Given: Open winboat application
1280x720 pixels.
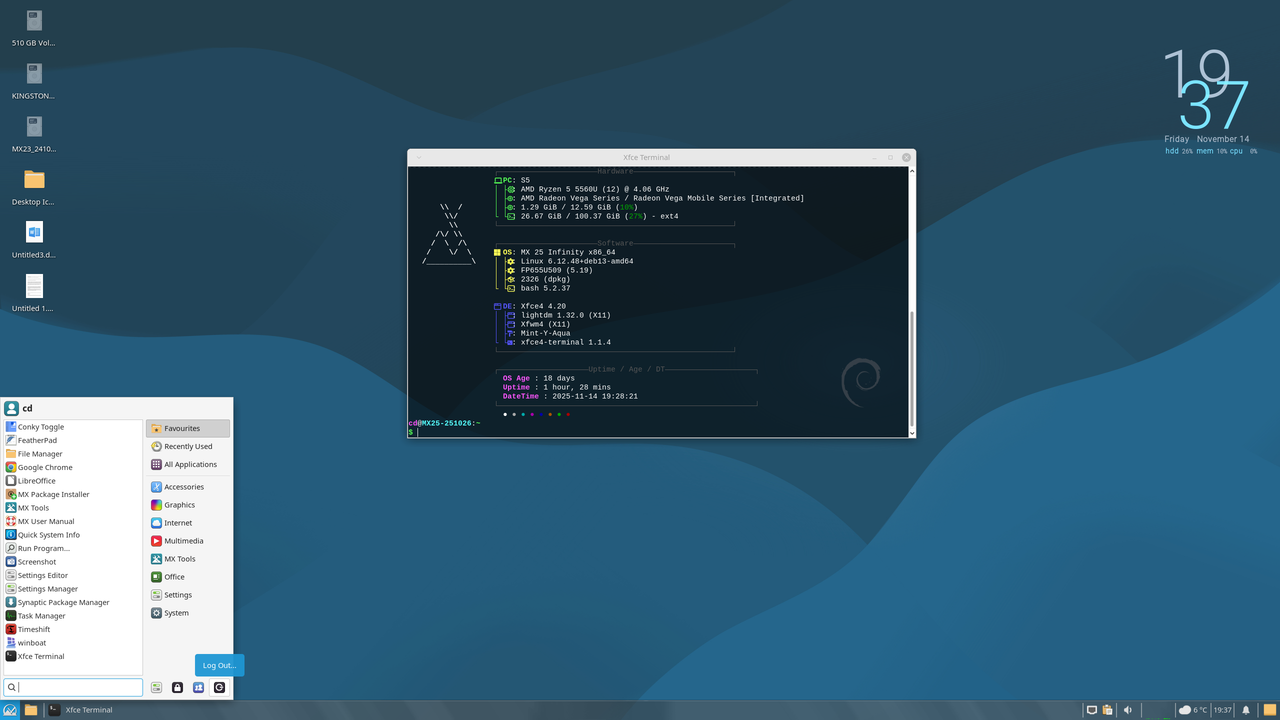Looking at the screenshot, I should 73,643.
